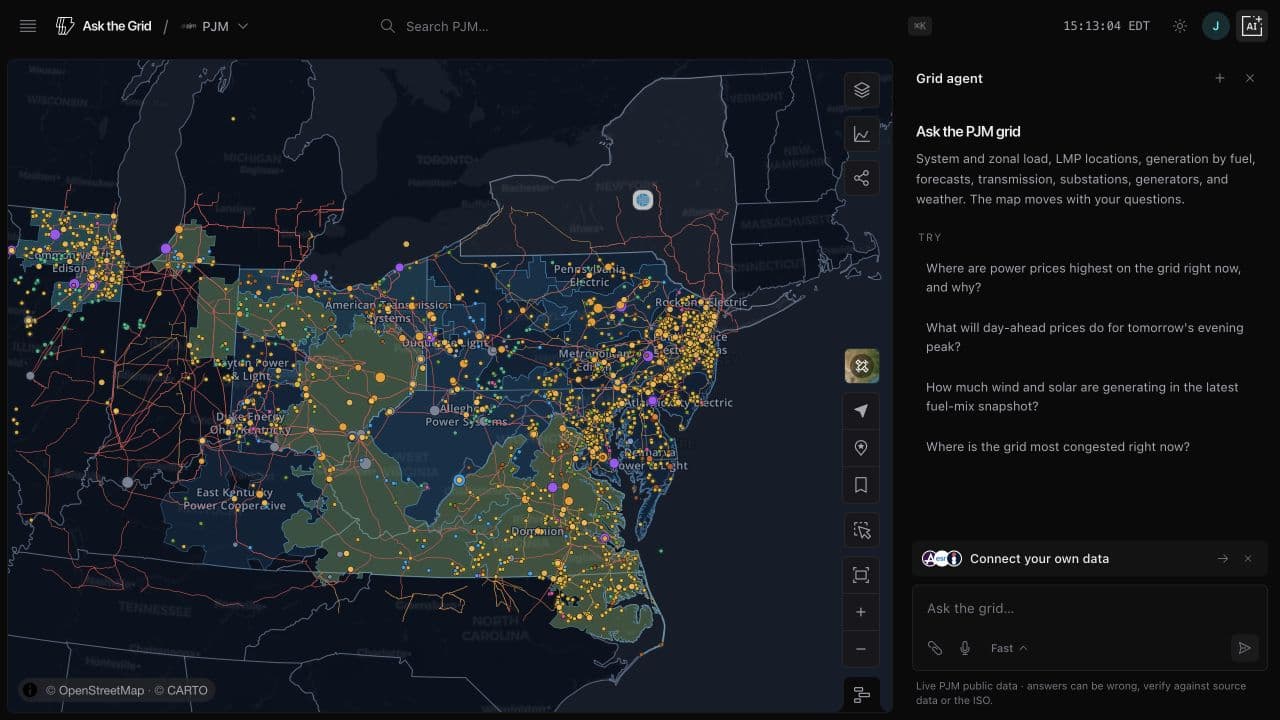
Task: Close the Grid agent panel
Action: click(x=1250, y=78)
